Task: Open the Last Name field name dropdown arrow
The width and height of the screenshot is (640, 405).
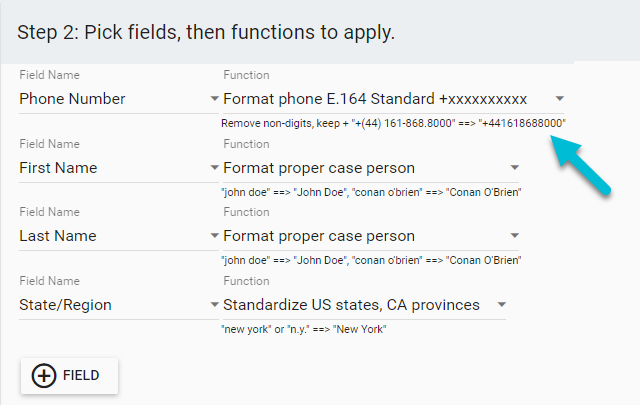Action: click(214, 236)
